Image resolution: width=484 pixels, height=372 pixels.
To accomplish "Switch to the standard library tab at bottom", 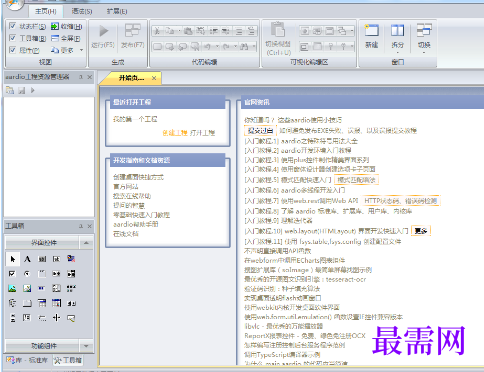I will point(28,360).
